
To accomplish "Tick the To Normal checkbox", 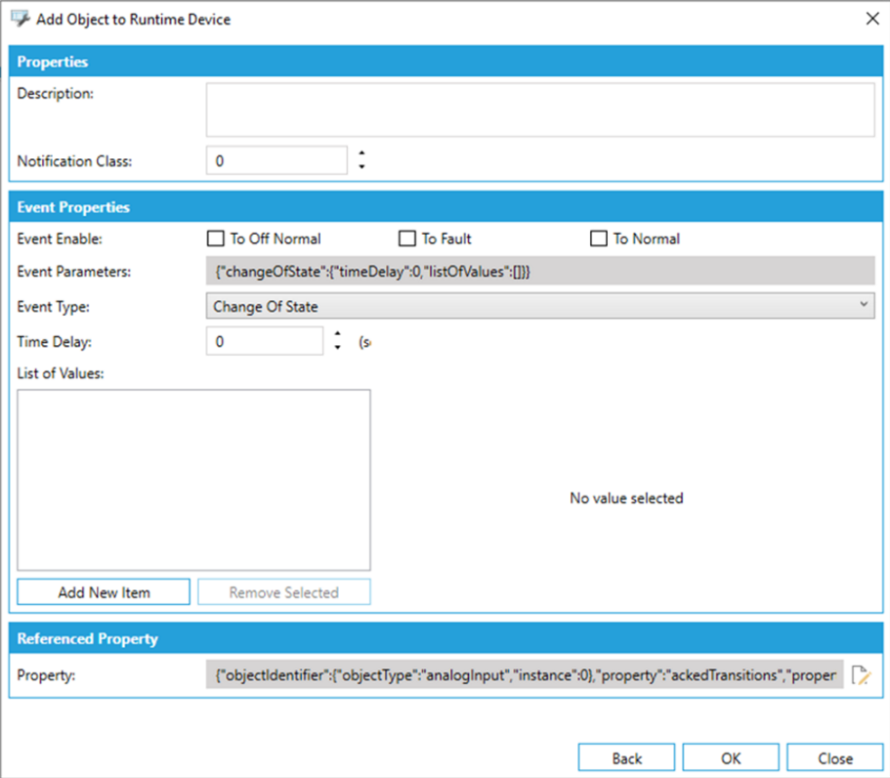I will [599, 239].
